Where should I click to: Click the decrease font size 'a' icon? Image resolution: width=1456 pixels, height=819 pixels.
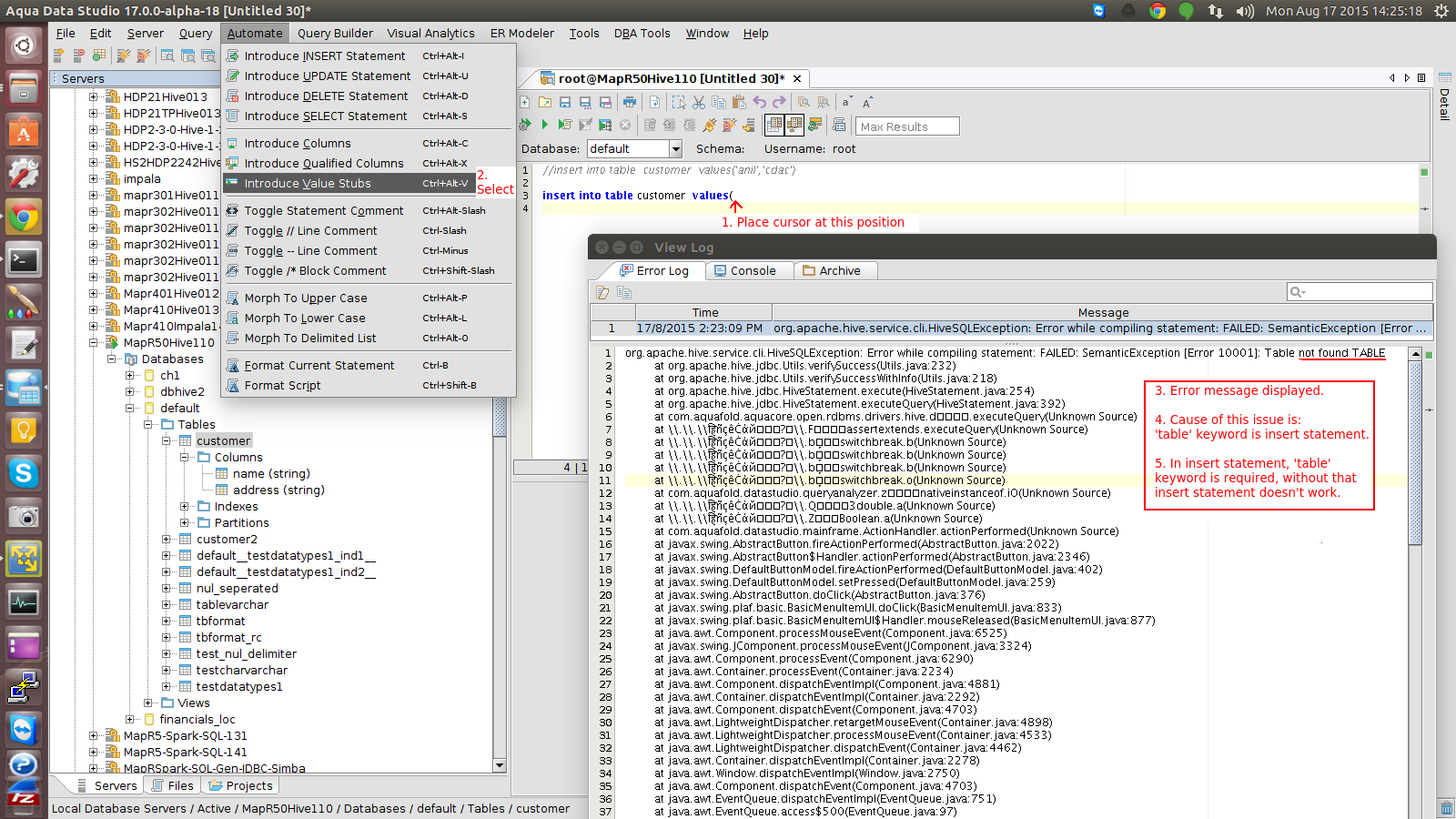click(846, 102)
